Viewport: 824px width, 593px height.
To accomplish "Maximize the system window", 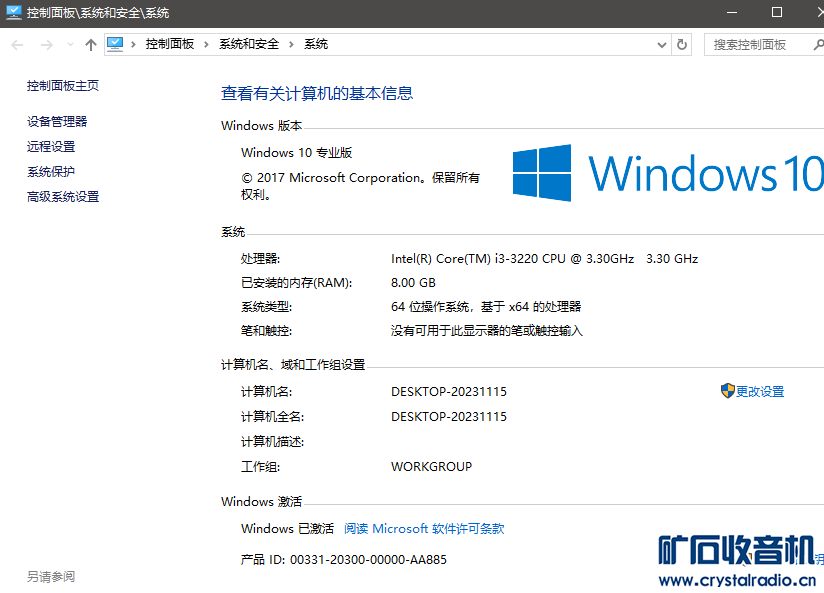I will (x=777, y=13).
